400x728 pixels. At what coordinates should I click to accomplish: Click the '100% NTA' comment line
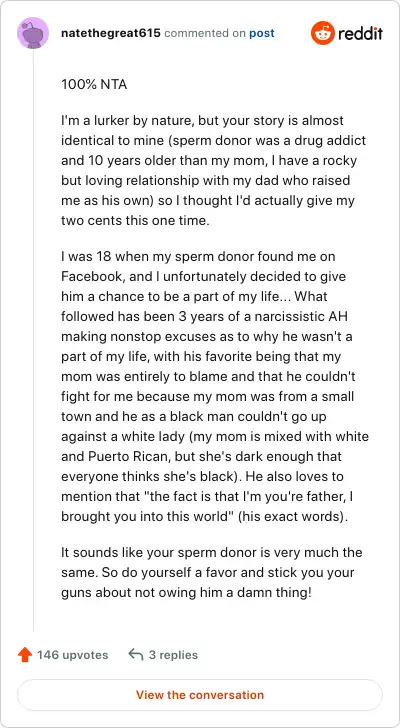[94, 85]
